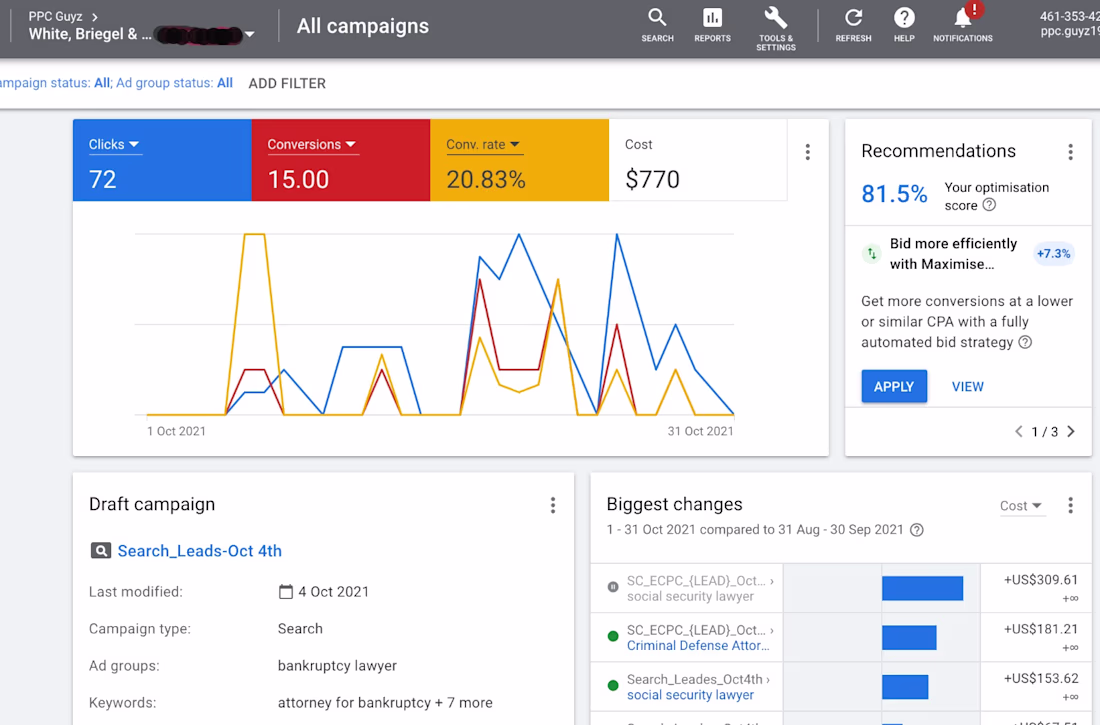Go to previous recommendation arrow
1100x725 pixels.
1019,432
